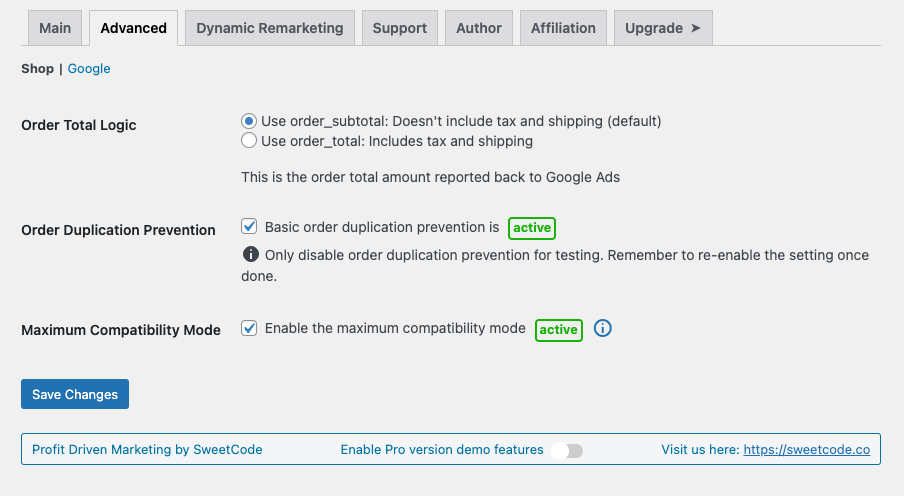Go to the Author tab
The image size is (904, 496).
click(479, 28)
